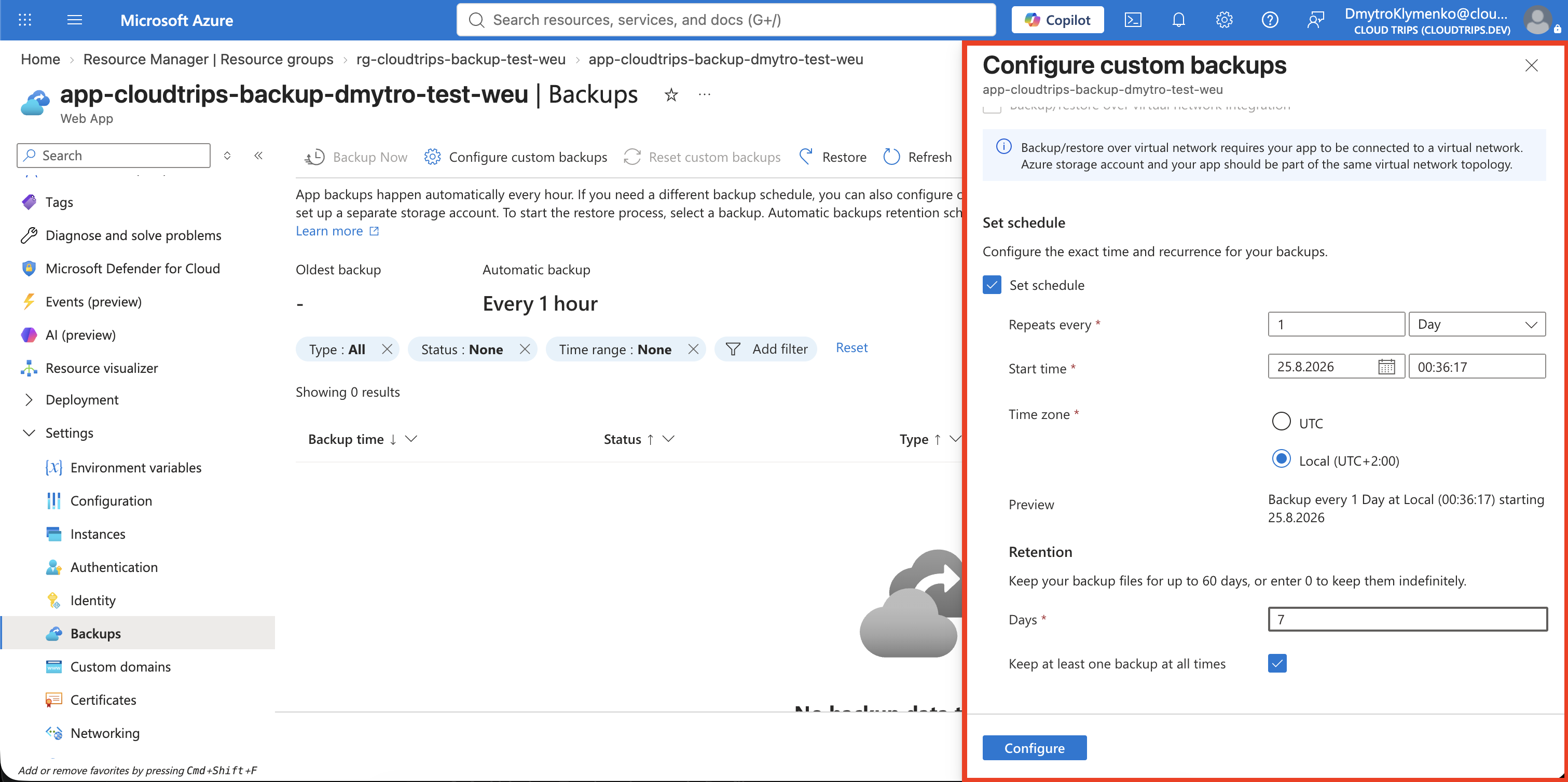Screen dimensions: 1568x782
Task: Click the top search resources box
Action: click(725, 20)
